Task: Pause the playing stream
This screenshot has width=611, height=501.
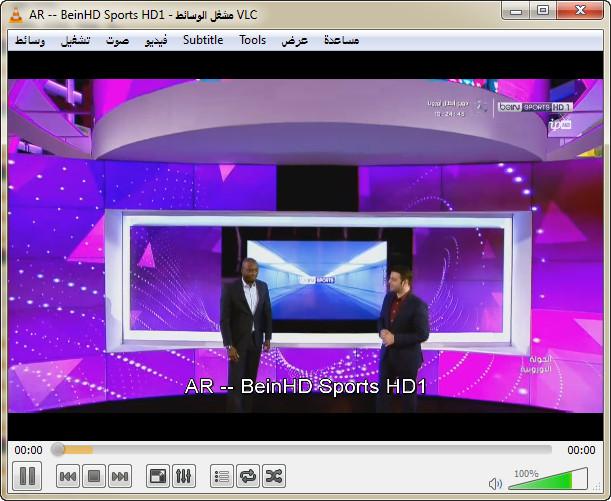Action: coord(28,476)
